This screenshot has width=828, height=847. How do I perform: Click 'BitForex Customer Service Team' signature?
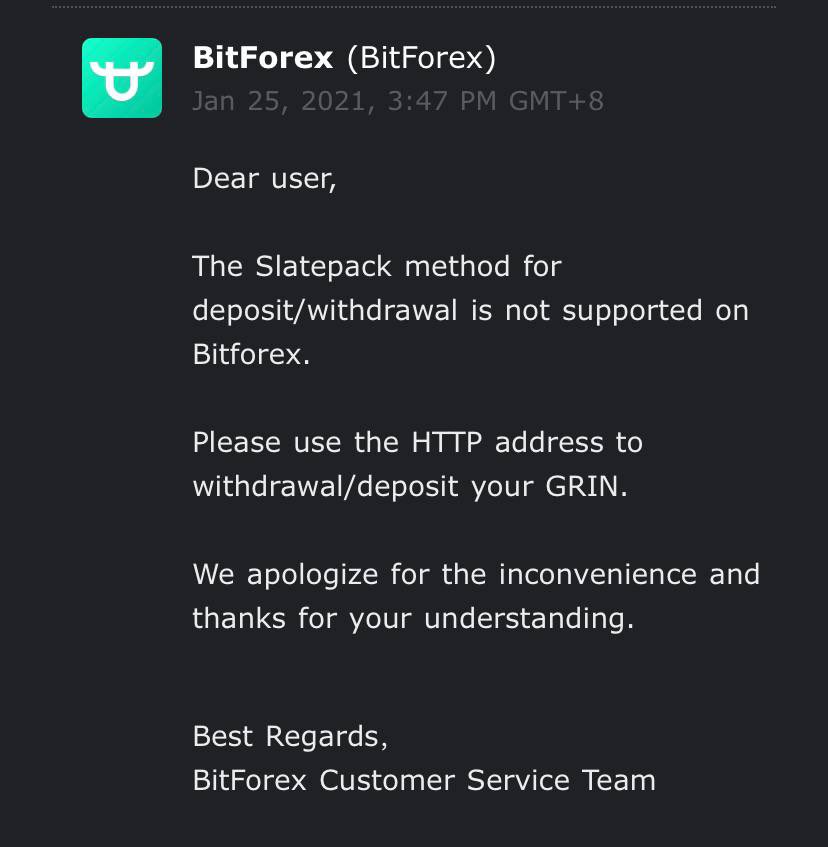point(424,780)
